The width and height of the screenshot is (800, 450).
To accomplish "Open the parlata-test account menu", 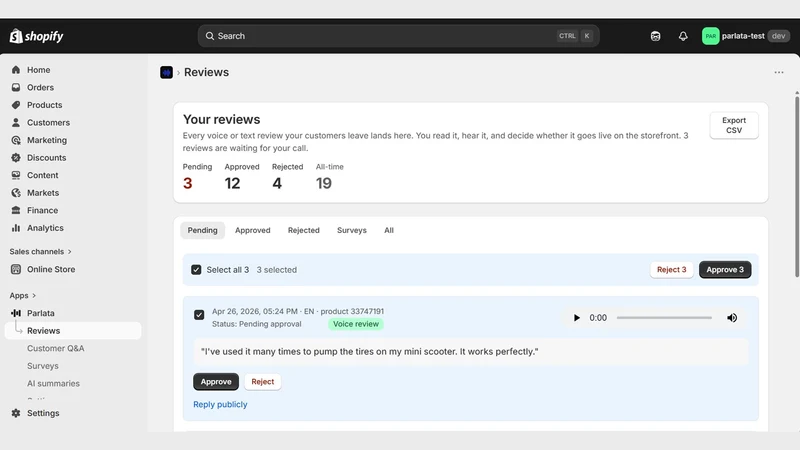I will pos(745,36).
